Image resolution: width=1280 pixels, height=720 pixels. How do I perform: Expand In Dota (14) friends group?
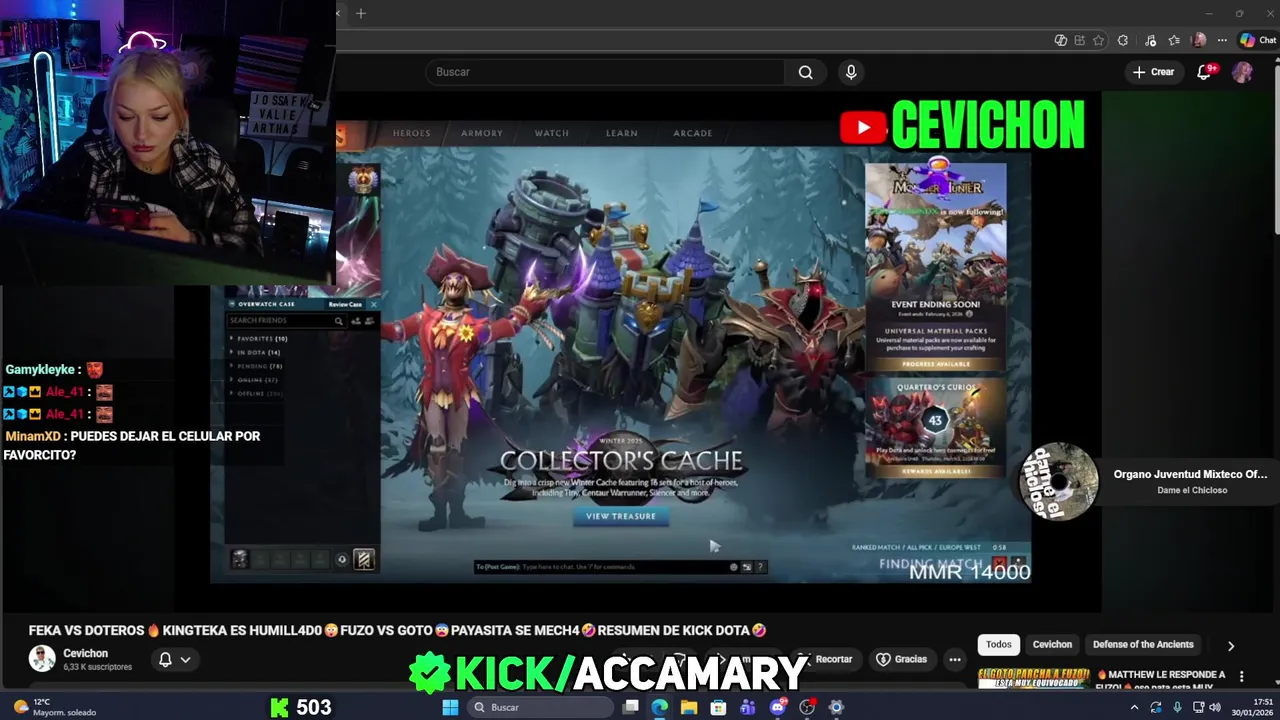pos(257,353)
